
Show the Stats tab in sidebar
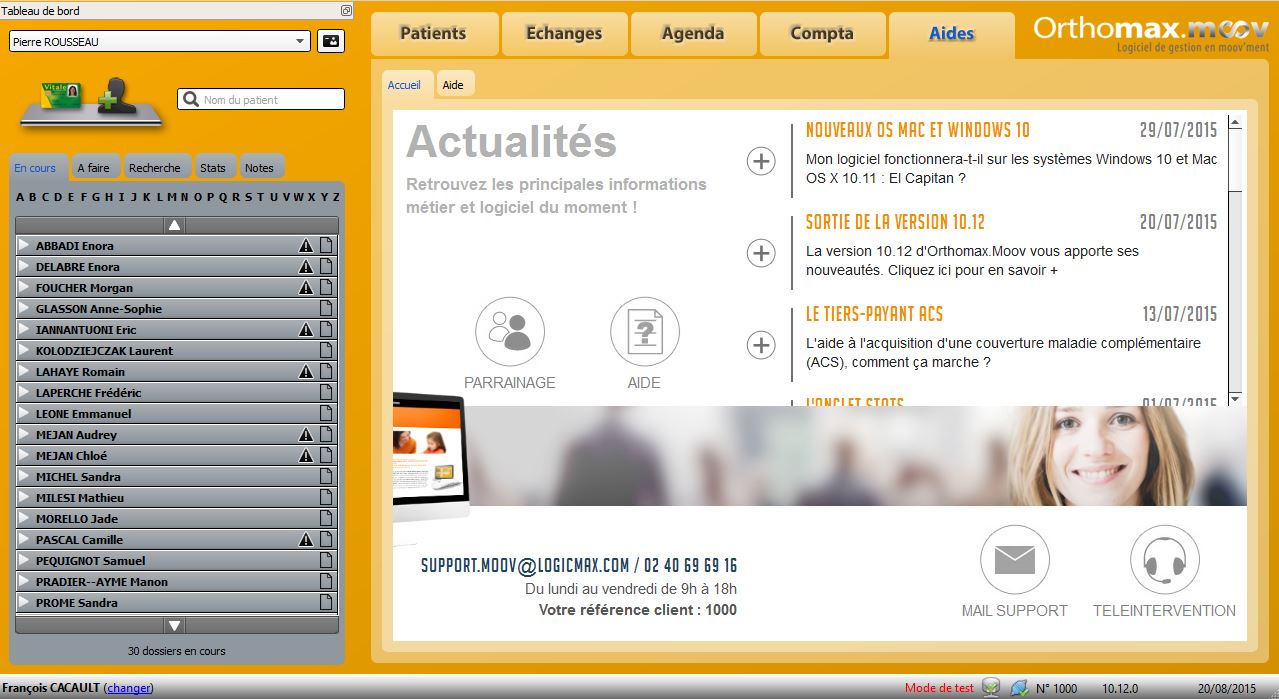tap(213, 168)
